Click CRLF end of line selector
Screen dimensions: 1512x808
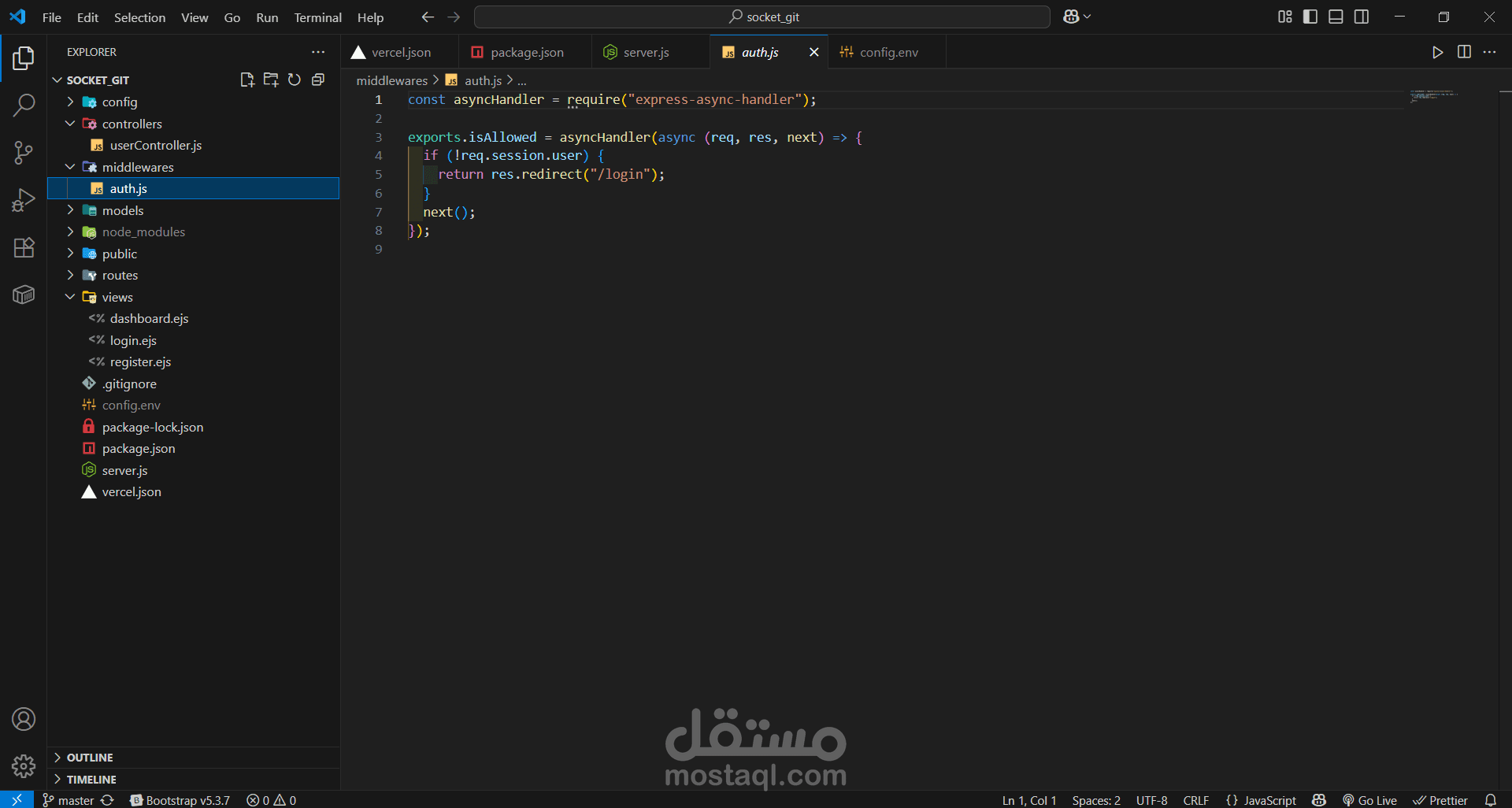tap(1195, 799)
